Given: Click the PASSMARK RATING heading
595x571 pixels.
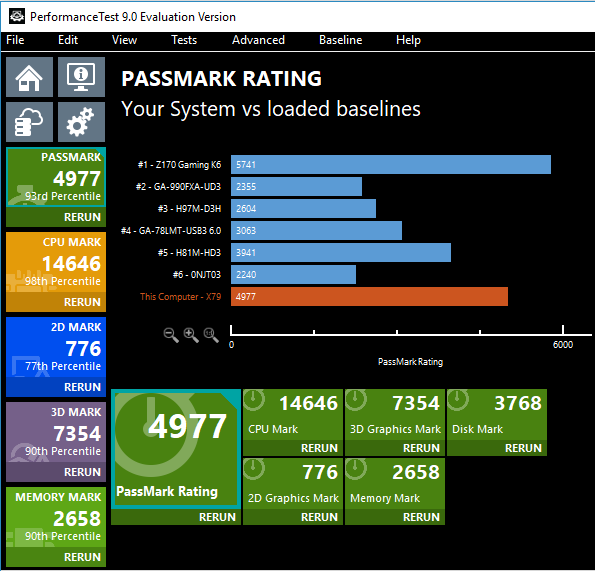Looking at the screenshot, I should coord(222,79).
